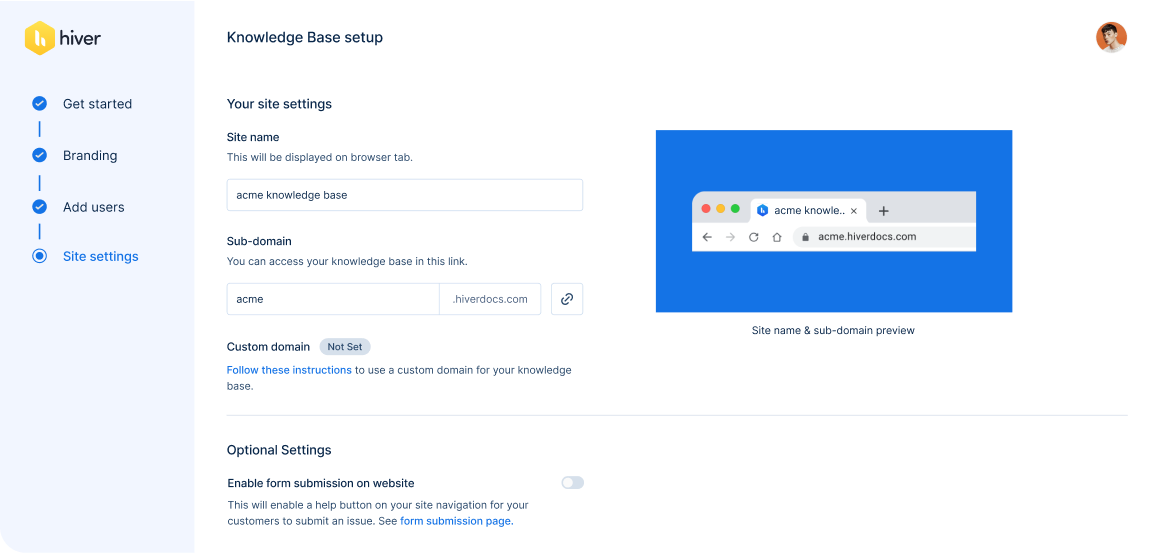Click the Sub-domain label
1160x553 pixels.
[x=259, y=241]
